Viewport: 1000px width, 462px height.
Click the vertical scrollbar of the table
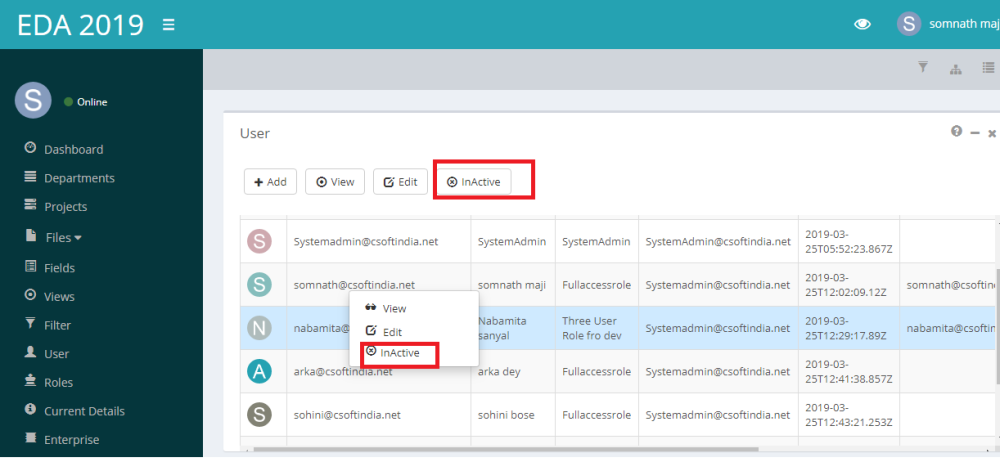997,327
